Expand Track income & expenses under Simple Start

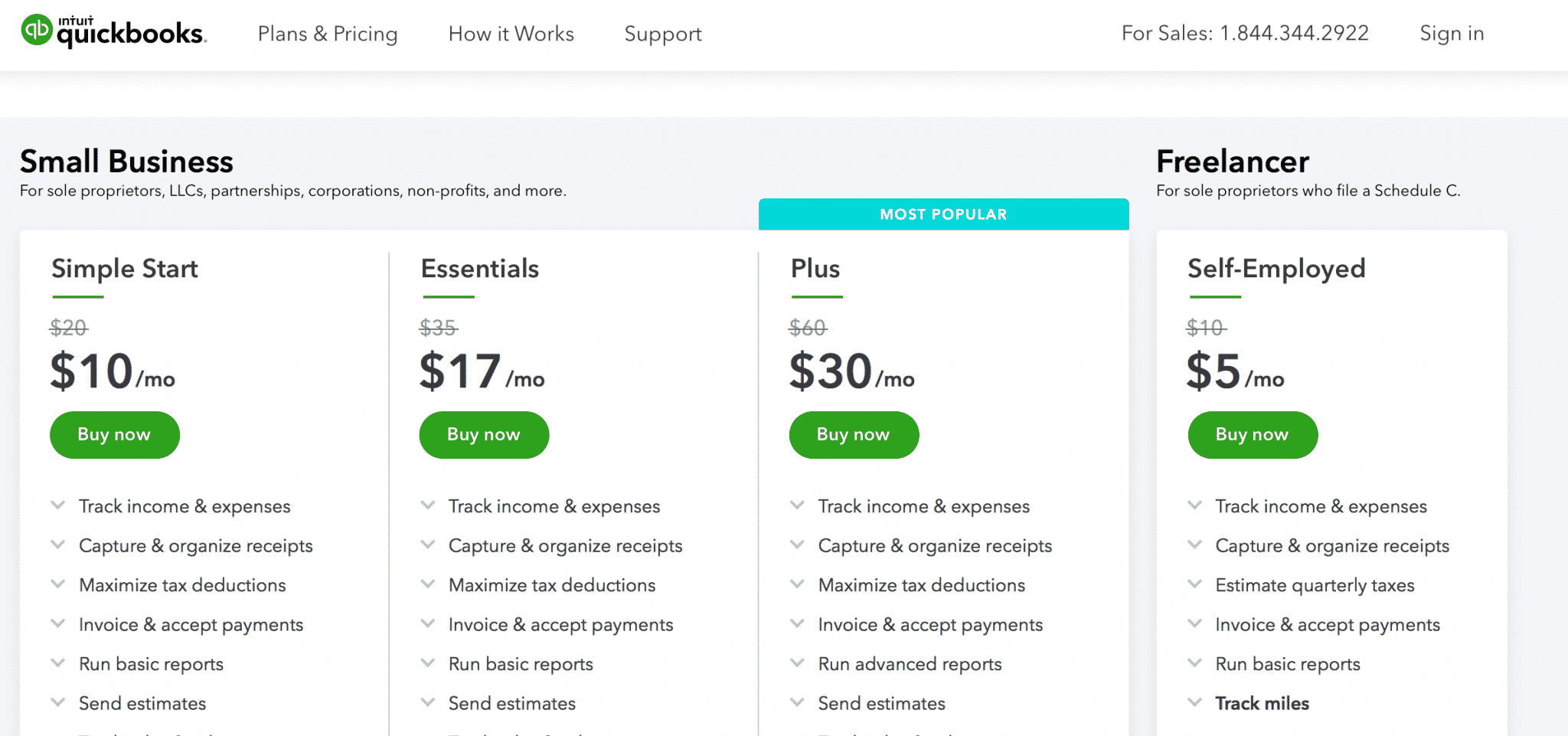point(185,506)
